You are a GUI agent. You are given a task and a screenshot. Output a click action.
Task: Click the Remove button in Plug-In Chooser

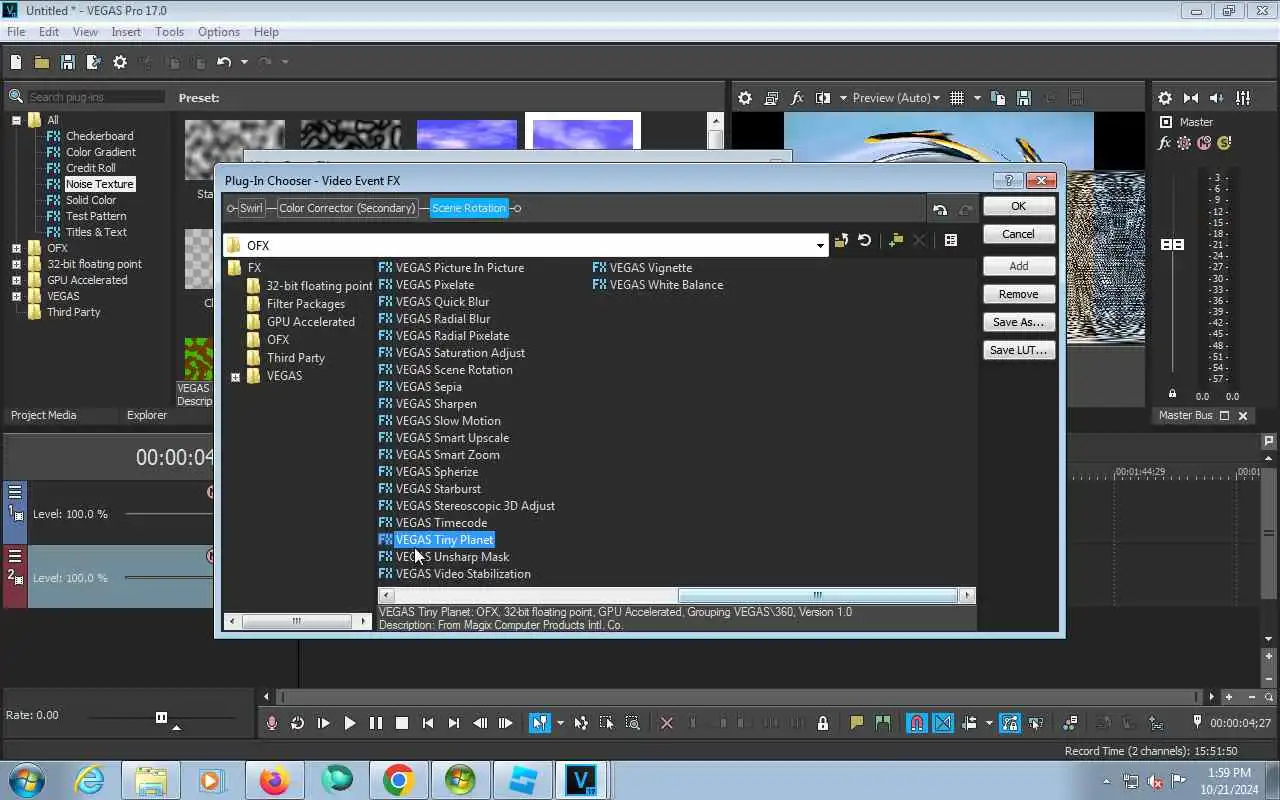coord(1018,294)
